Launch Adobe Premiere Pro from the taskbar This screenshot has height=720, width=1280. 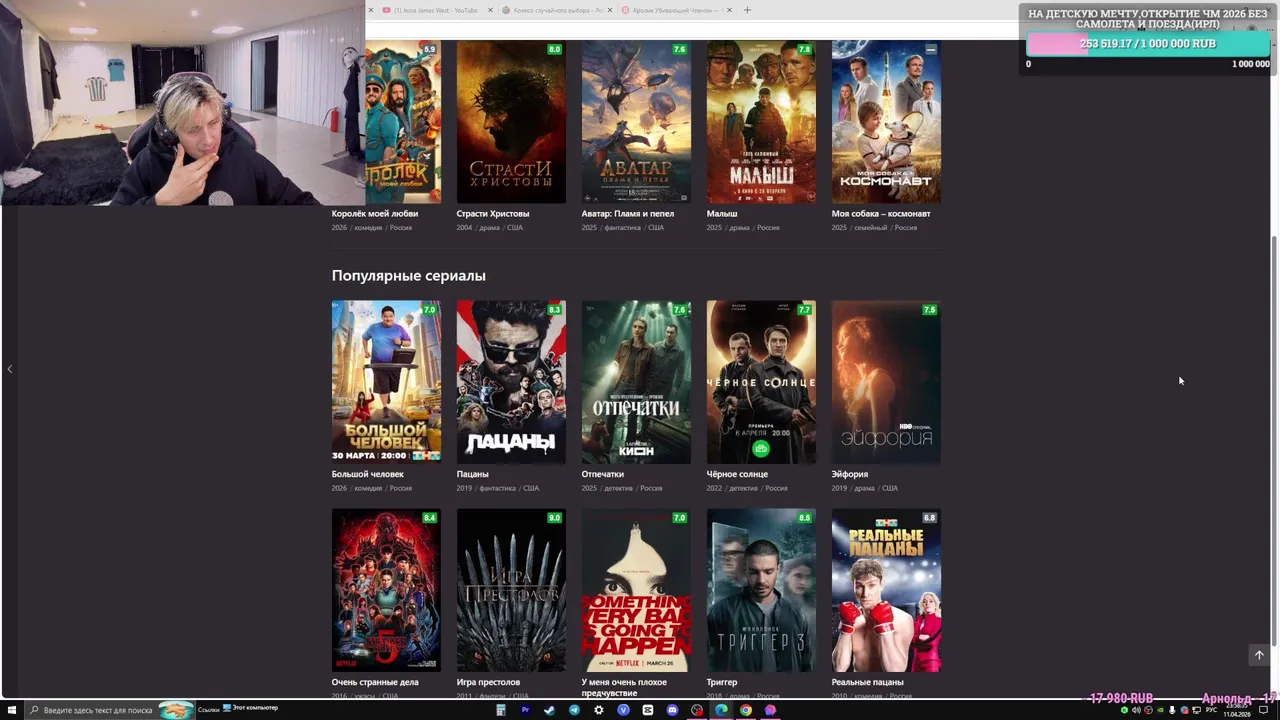[525, 710]
